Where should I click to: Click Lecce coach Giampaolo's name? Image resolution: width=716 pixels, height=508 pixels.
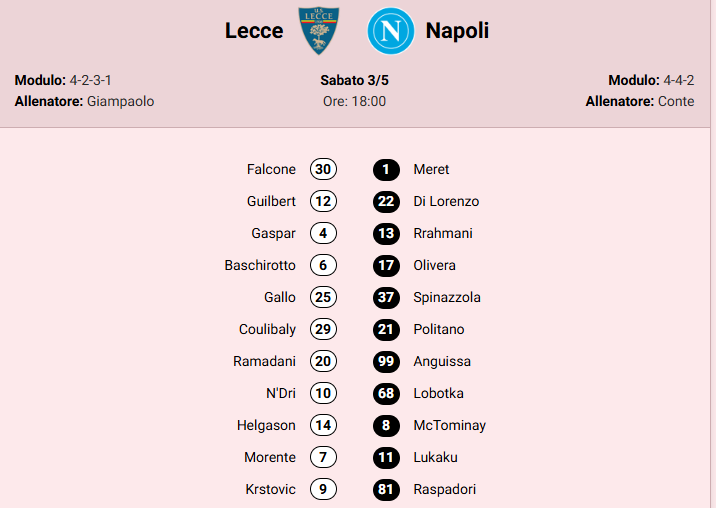point(120,101)
